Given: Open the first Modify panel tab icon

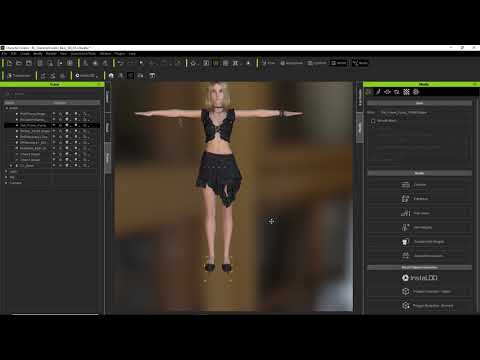Looking at the screenshot, I should 369,92.
